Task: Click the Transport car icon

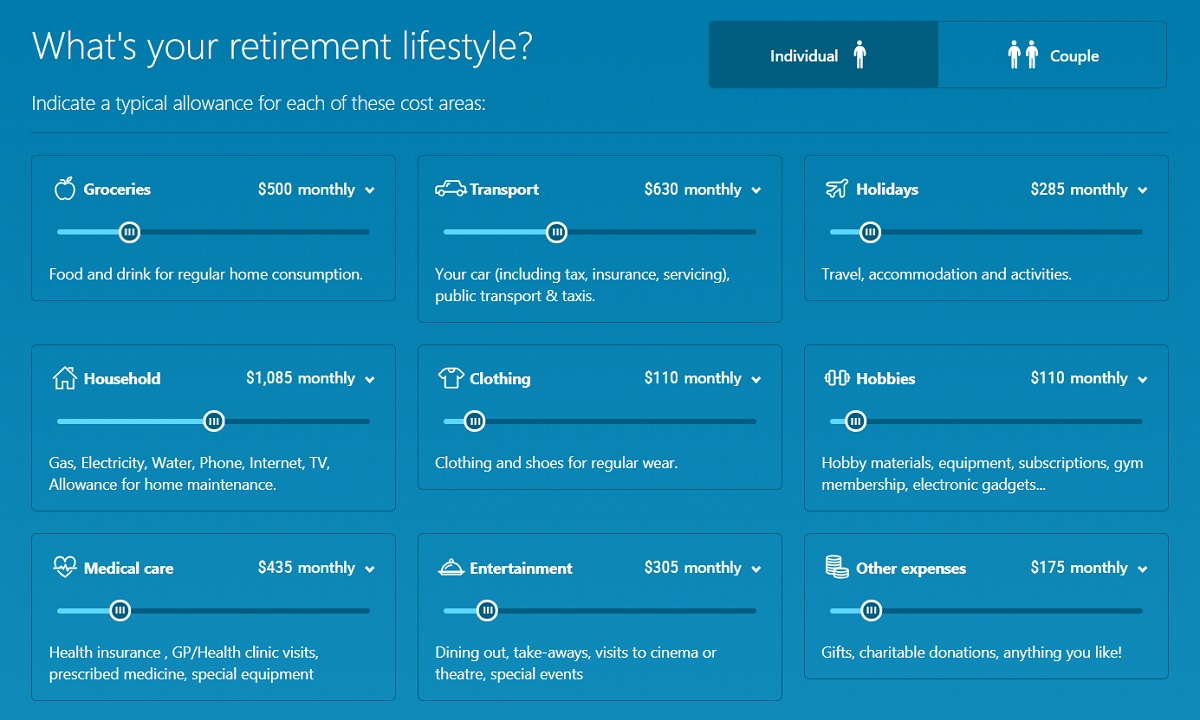Action: (451, 189)
